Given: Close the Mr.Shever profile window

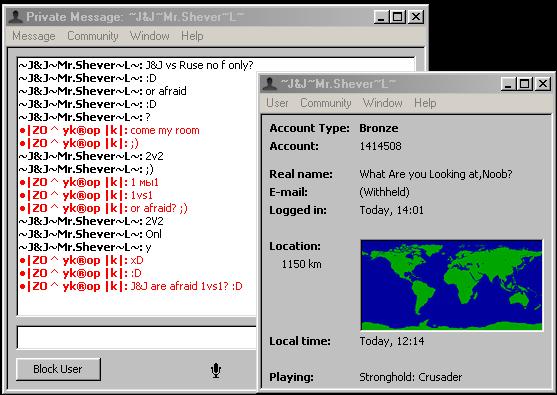Looking at the screenshot, I should point(542,84).
